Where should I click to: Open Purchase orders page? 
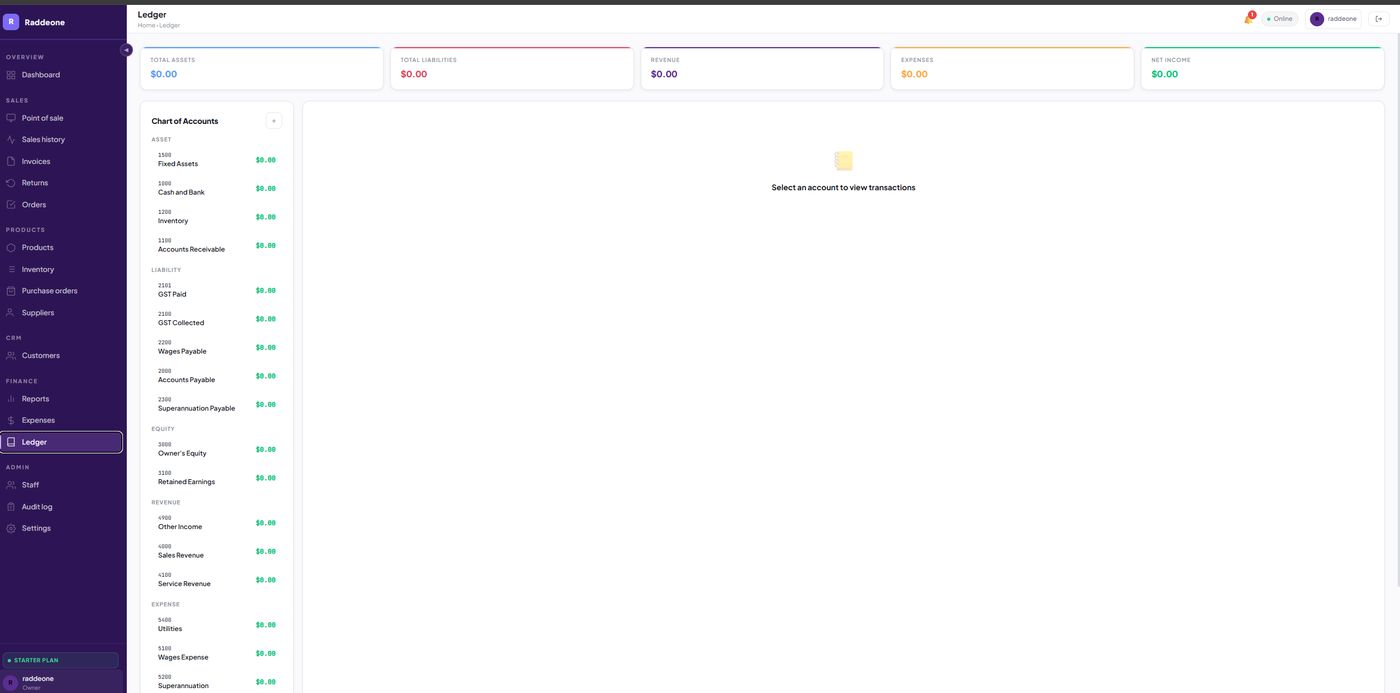63,291
